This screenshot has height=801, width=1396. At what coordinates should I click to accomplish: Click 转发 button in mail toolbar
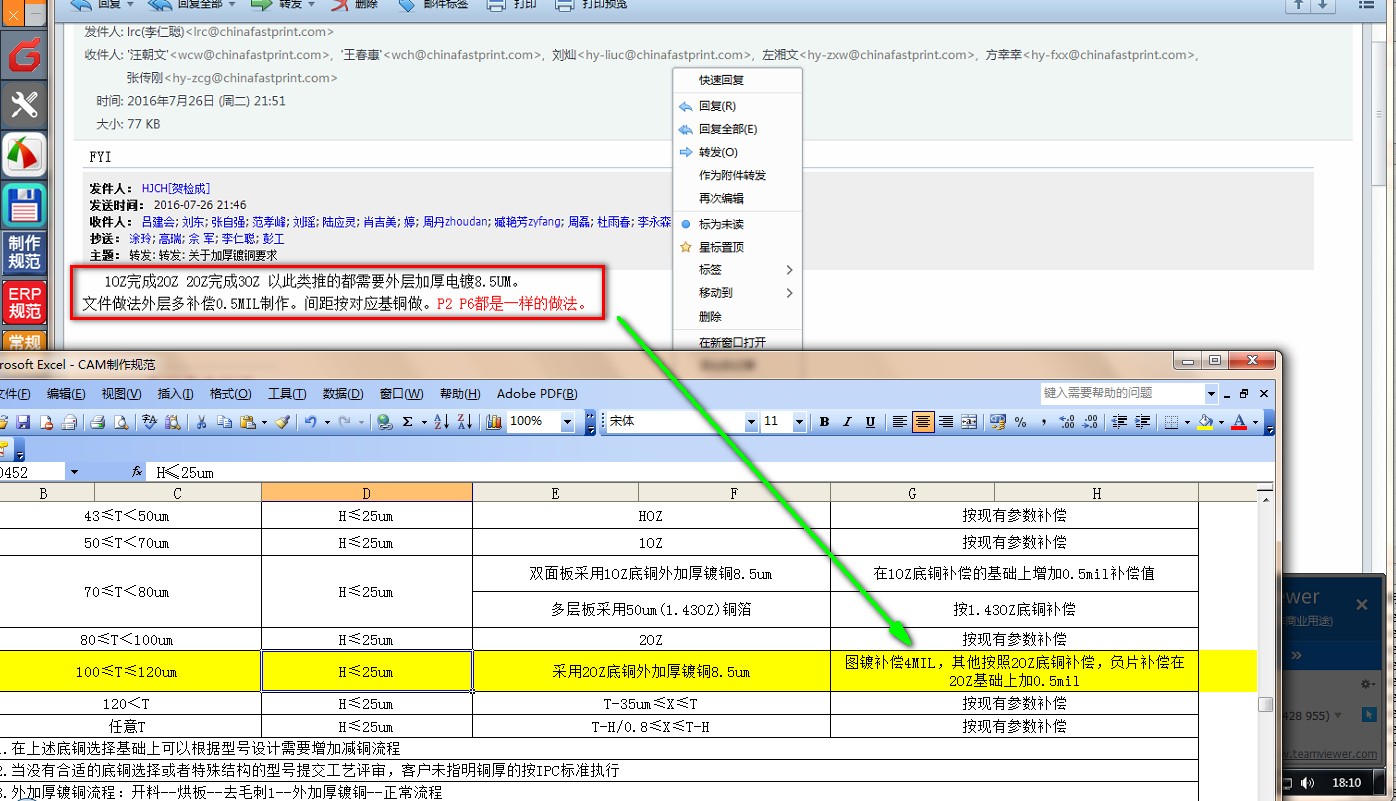(x=279, y=4)
